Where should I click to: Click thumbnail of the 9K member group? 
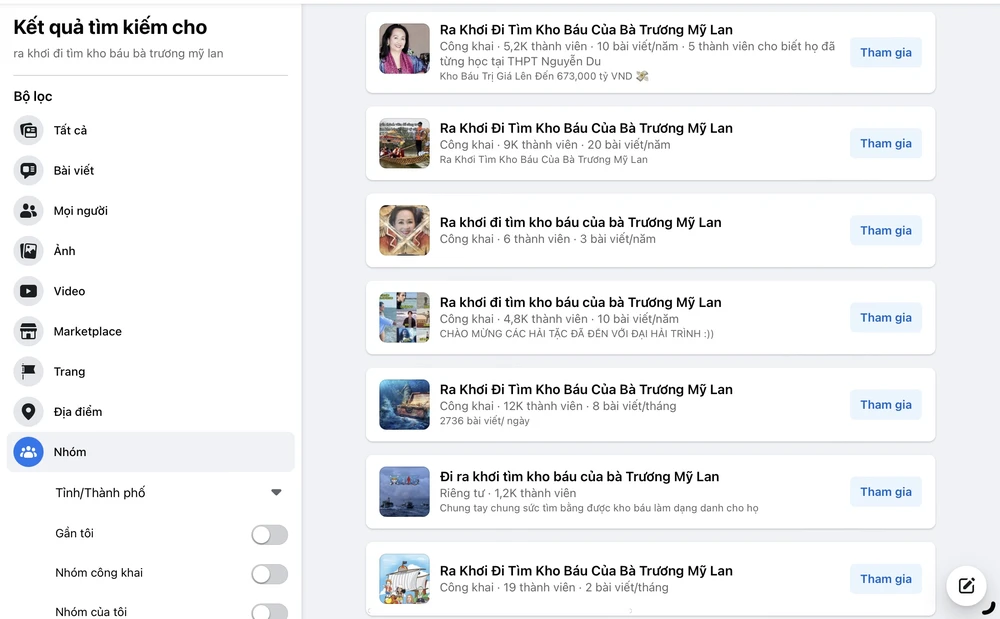coord(404,144)
